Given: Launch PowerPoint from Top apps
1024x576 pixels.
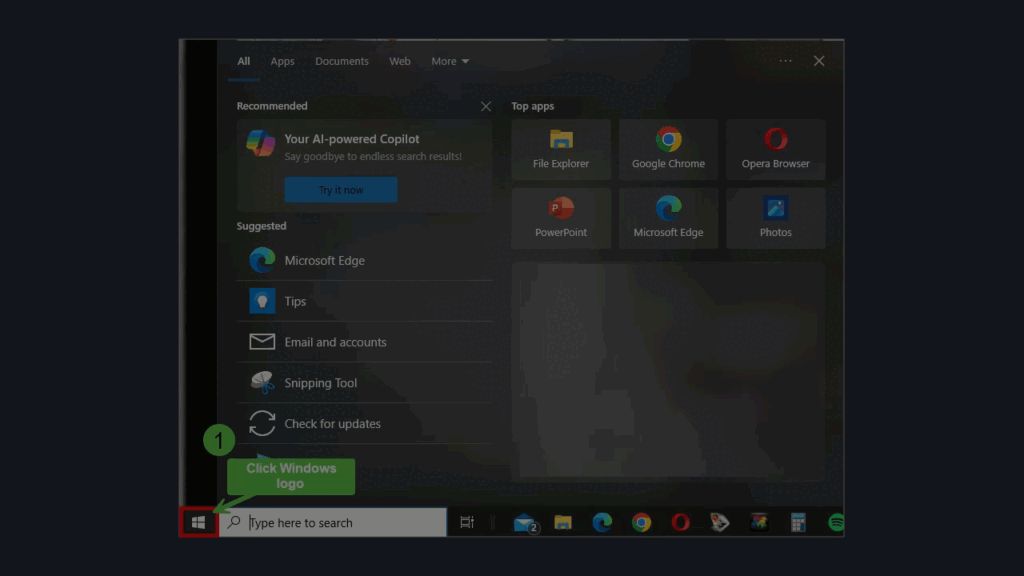Looking at the screenshot, I should click(561, 218).
